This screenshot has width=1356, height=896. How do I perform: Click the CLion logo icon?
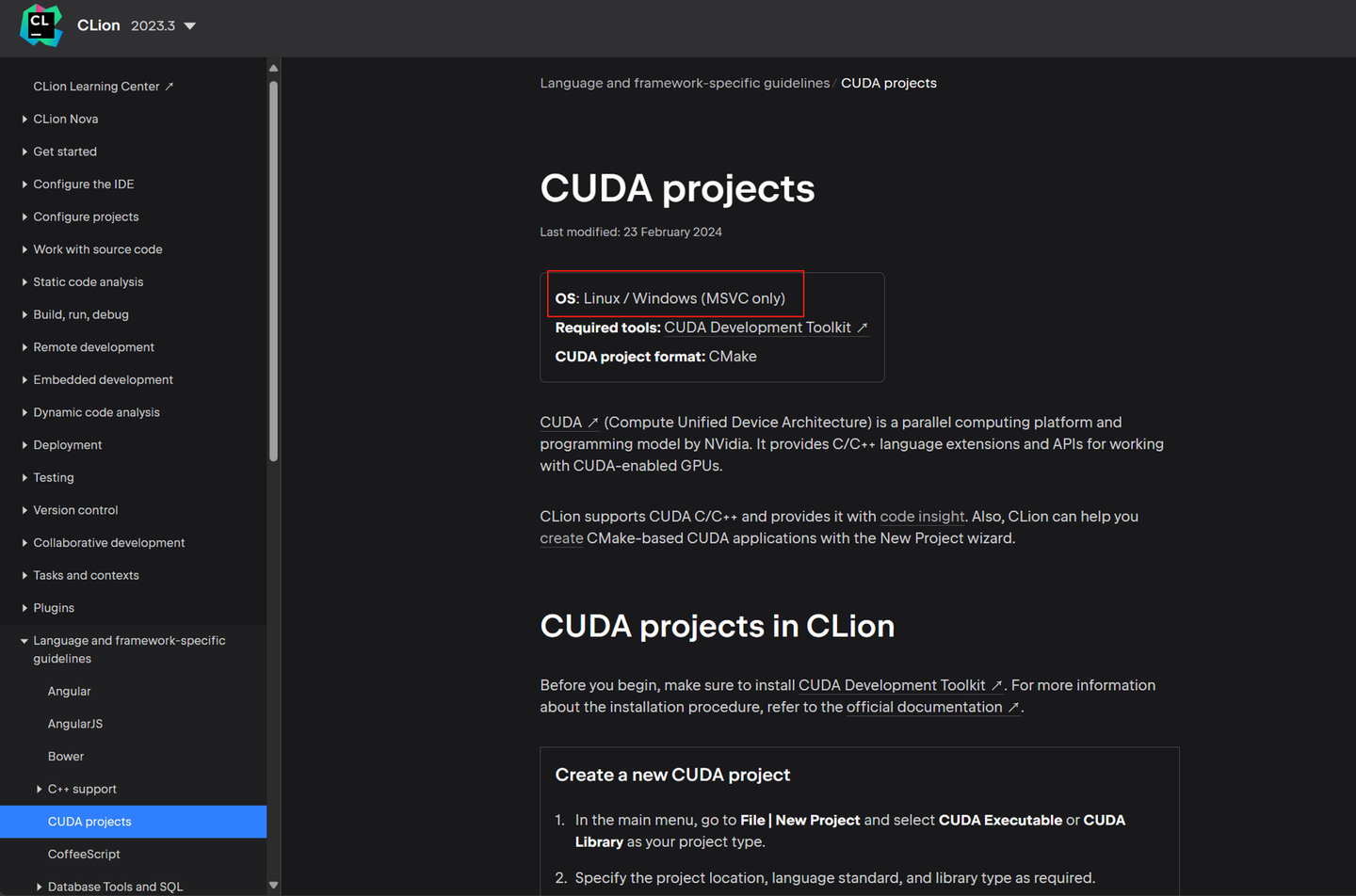click(x=40, y=26)
